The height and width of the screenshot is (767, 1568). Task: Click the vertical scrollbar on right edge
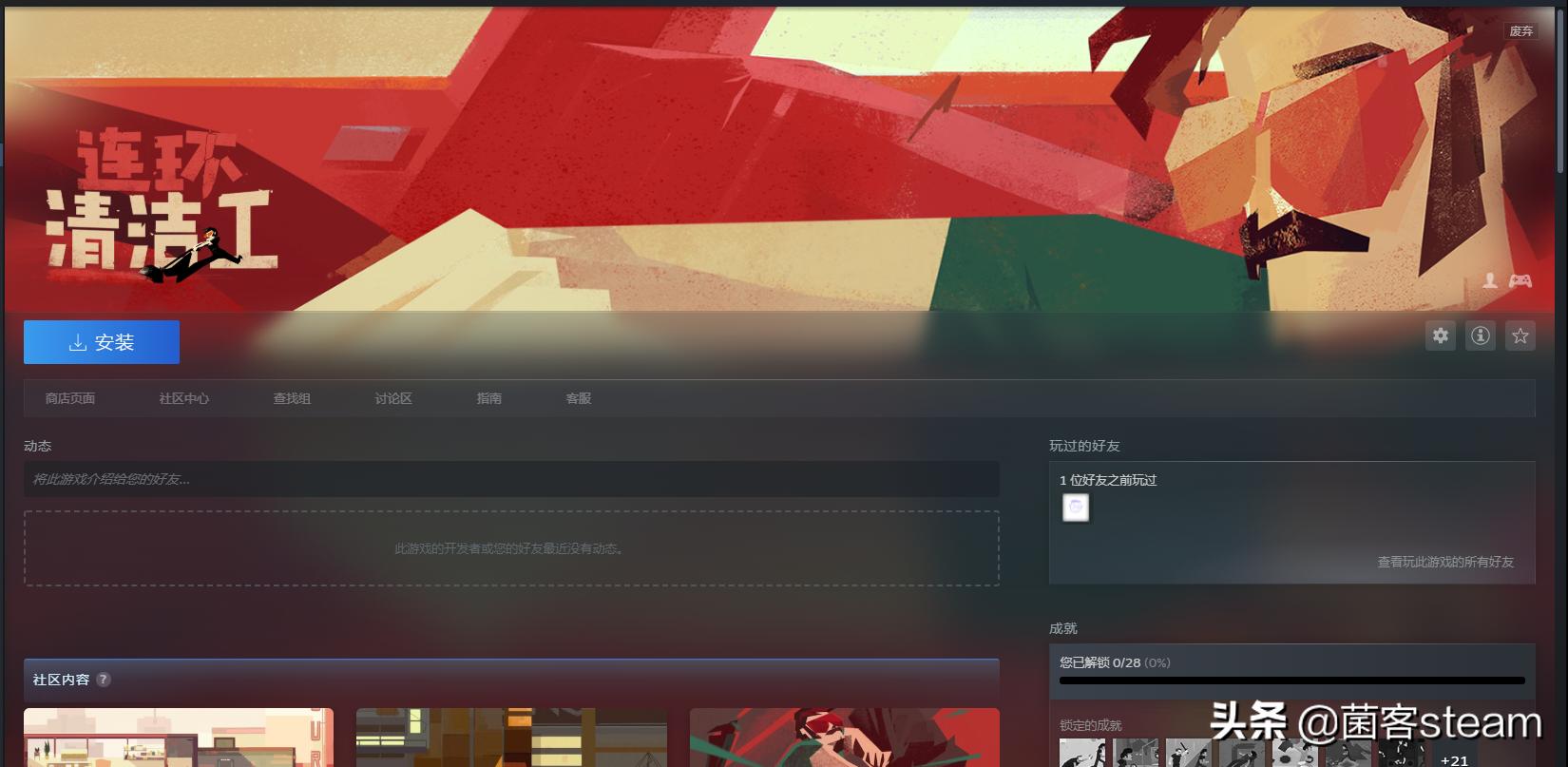(x=1560, y=90)
